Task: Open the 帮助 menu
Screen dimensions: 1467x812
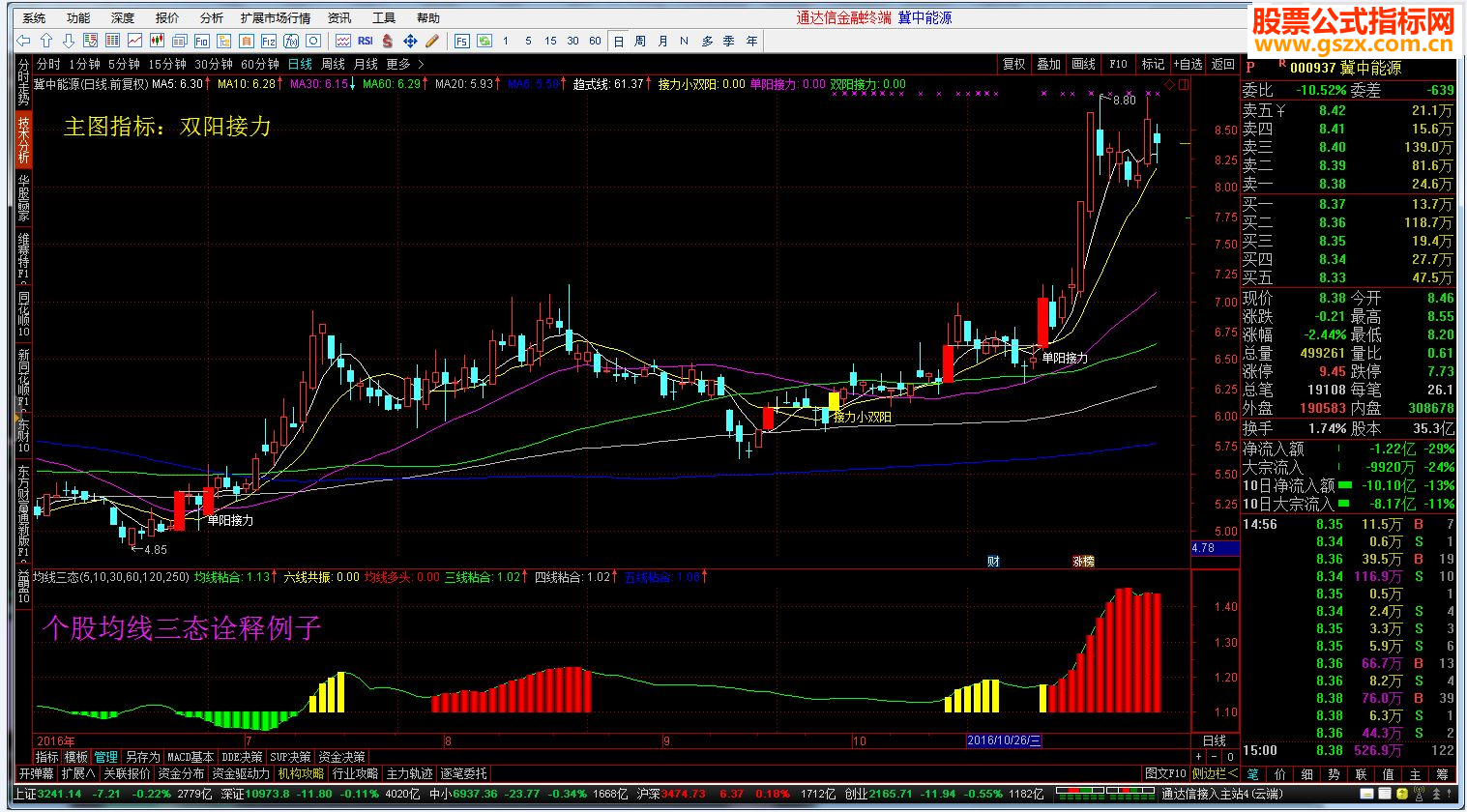Action: point(428,17)
